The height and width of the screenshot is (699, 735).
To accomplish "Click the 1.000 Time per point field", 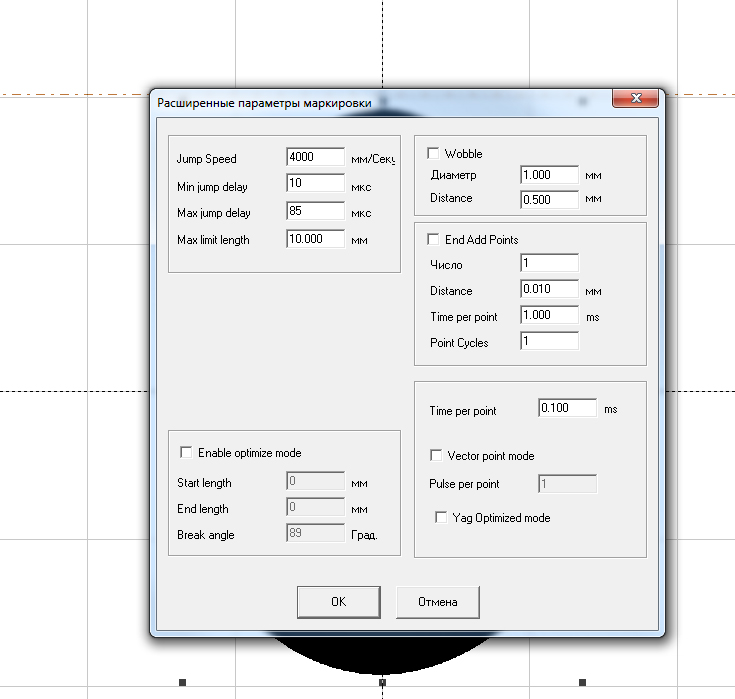I will pos(549,316).
